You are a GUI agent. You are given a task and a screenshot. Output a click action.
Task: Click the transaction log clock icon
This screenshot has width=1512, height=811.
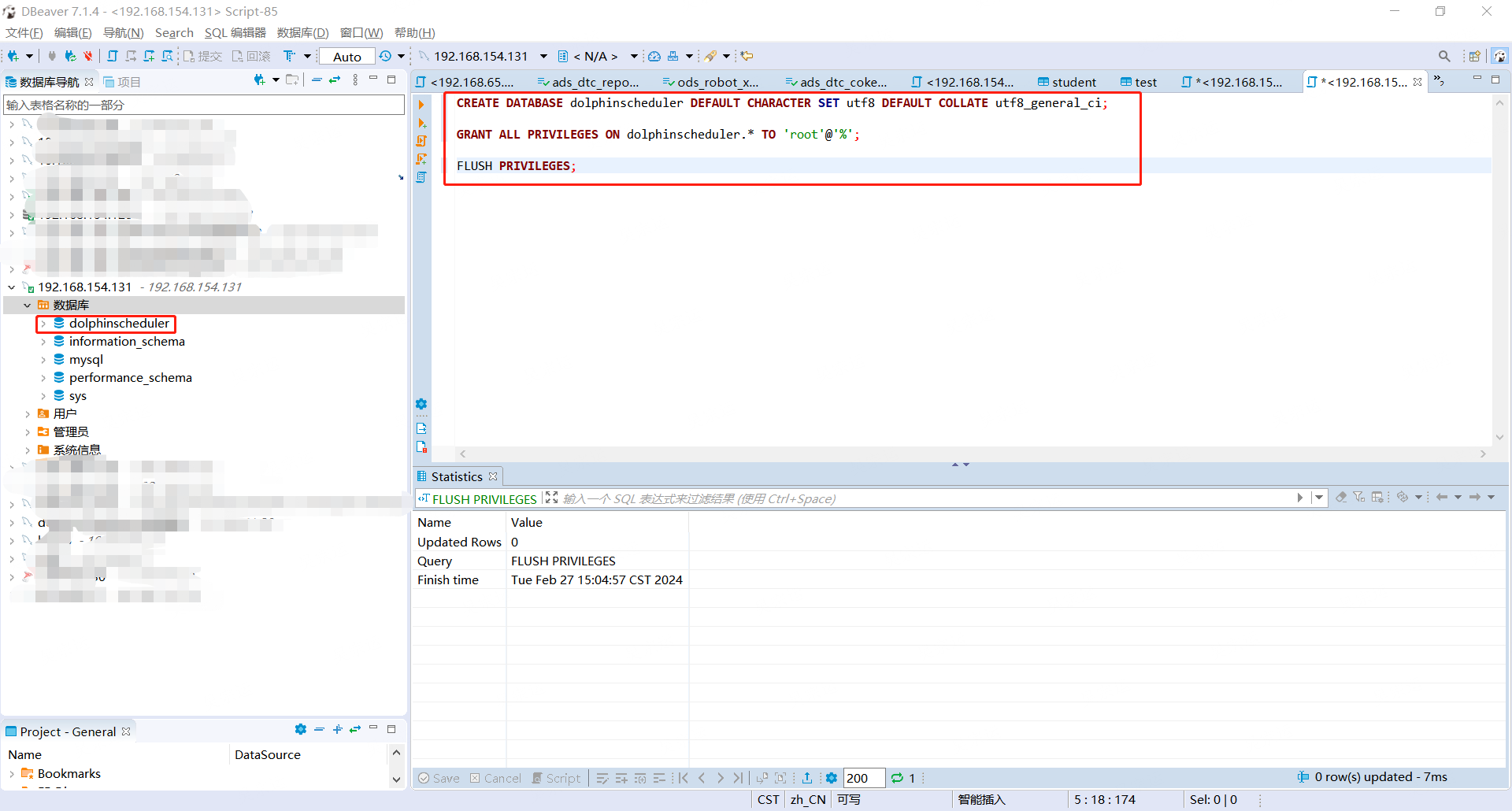click(x=385, y=56)
